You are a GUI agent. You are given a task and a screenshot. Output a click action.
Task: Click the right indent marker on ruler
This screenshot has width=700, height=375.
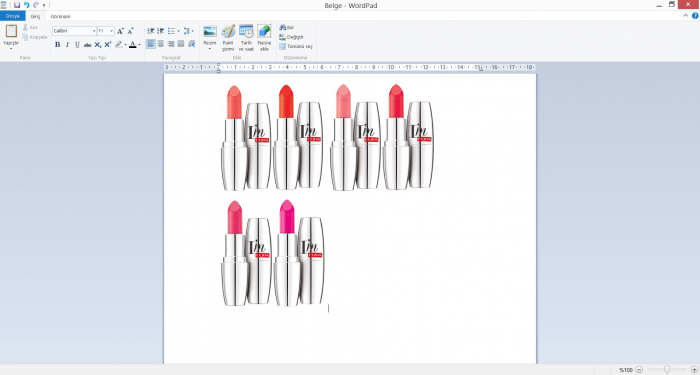click(481, 69)
